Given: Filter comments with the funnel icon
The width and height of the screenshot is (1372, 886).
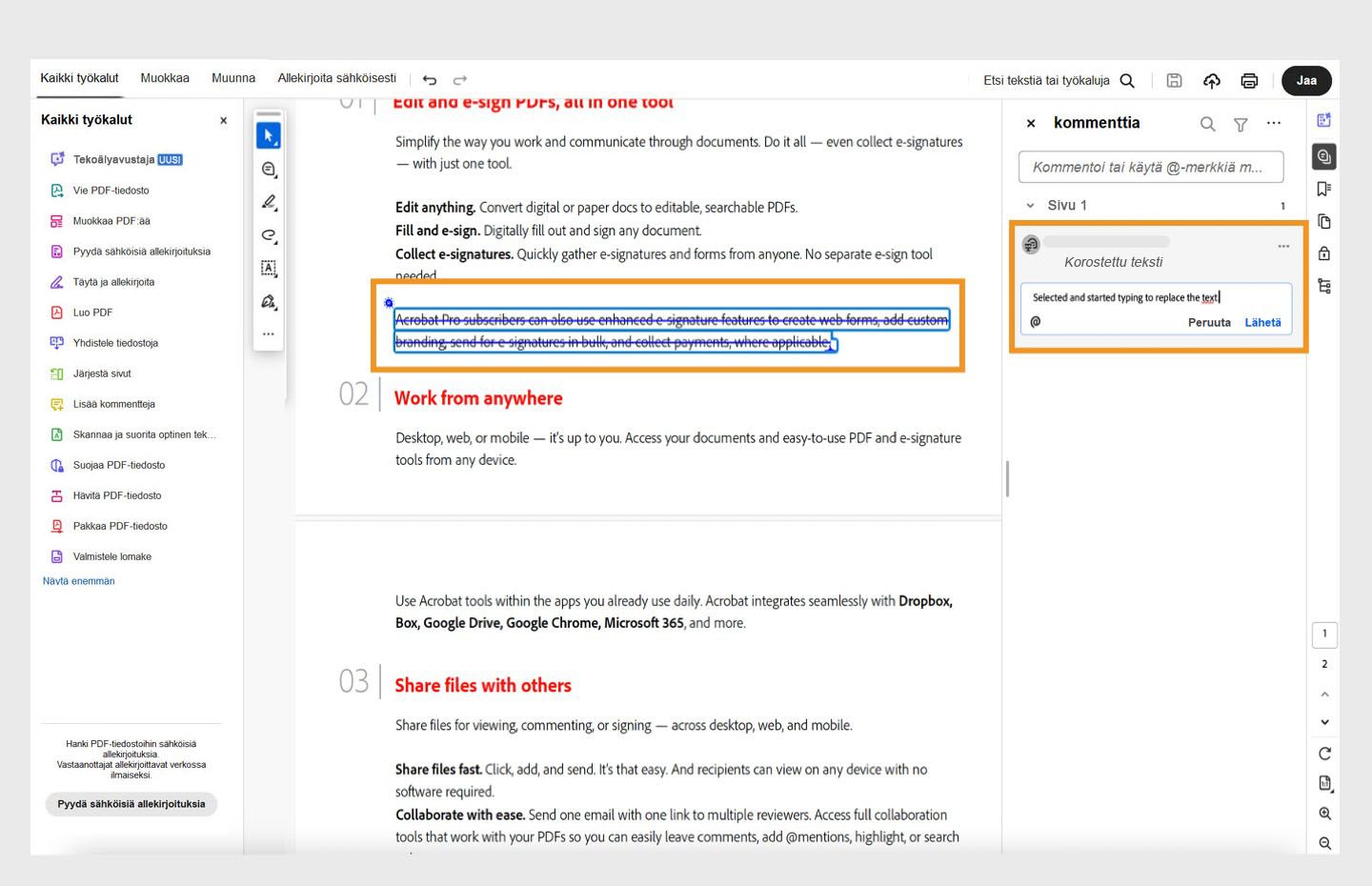Looking at the screenshot, I should [1241, 124].
